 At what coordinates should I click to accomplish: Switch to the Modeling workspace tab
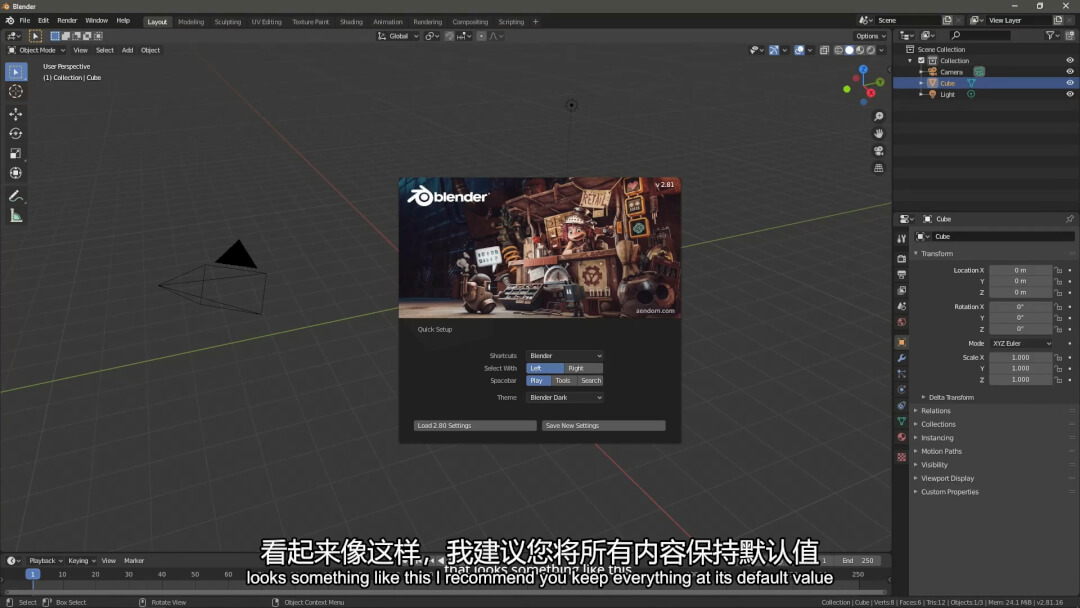click(191, 22)
